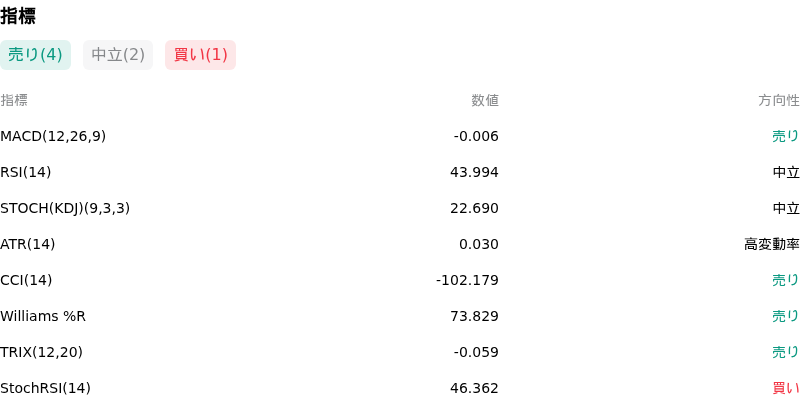Open the Williams %R indicator row
This screenshot has width=800, height=398.
click(x=400, y=316)
